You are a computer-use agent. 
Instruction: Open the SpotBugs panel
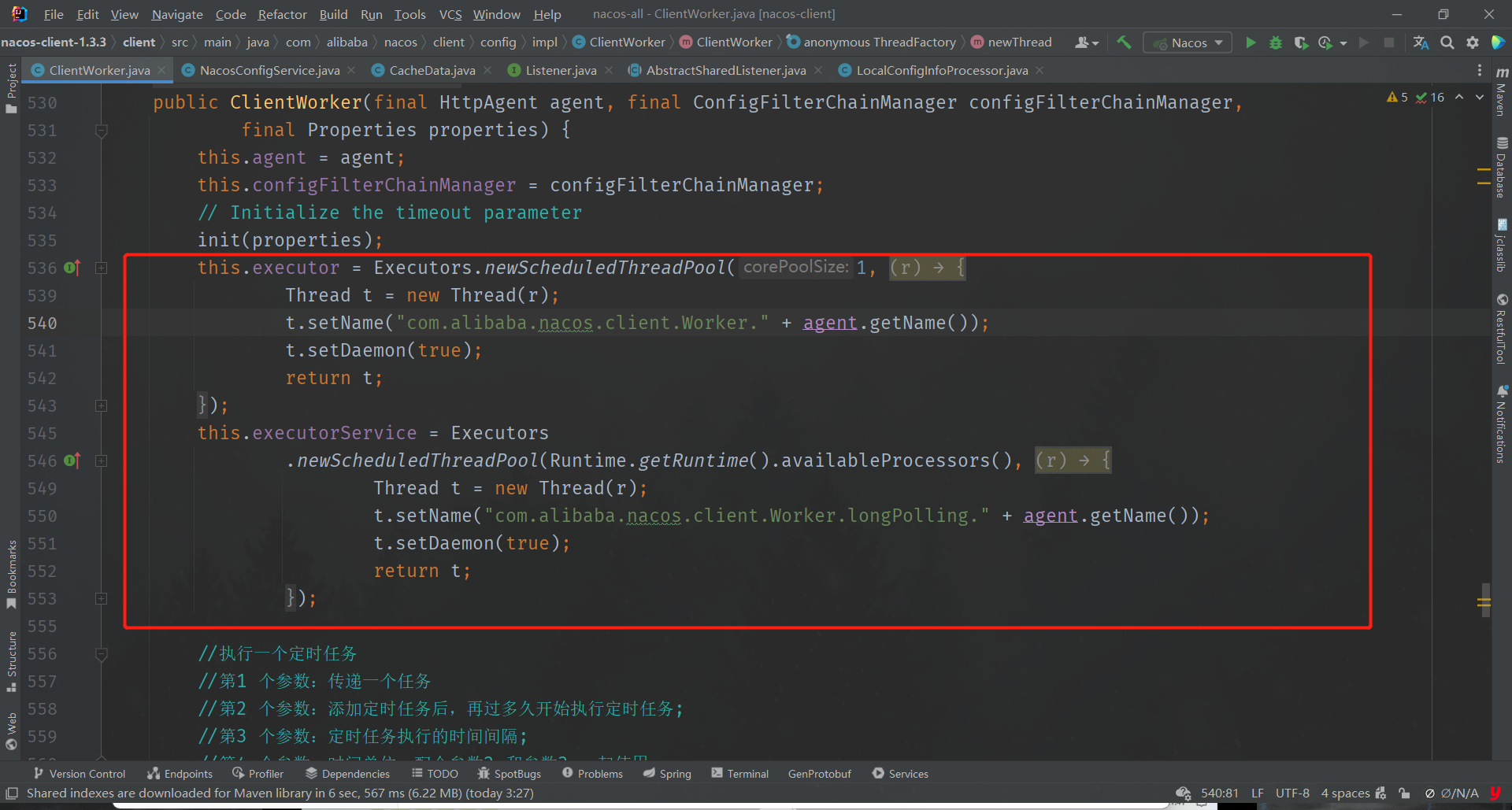tap(509, 774)
